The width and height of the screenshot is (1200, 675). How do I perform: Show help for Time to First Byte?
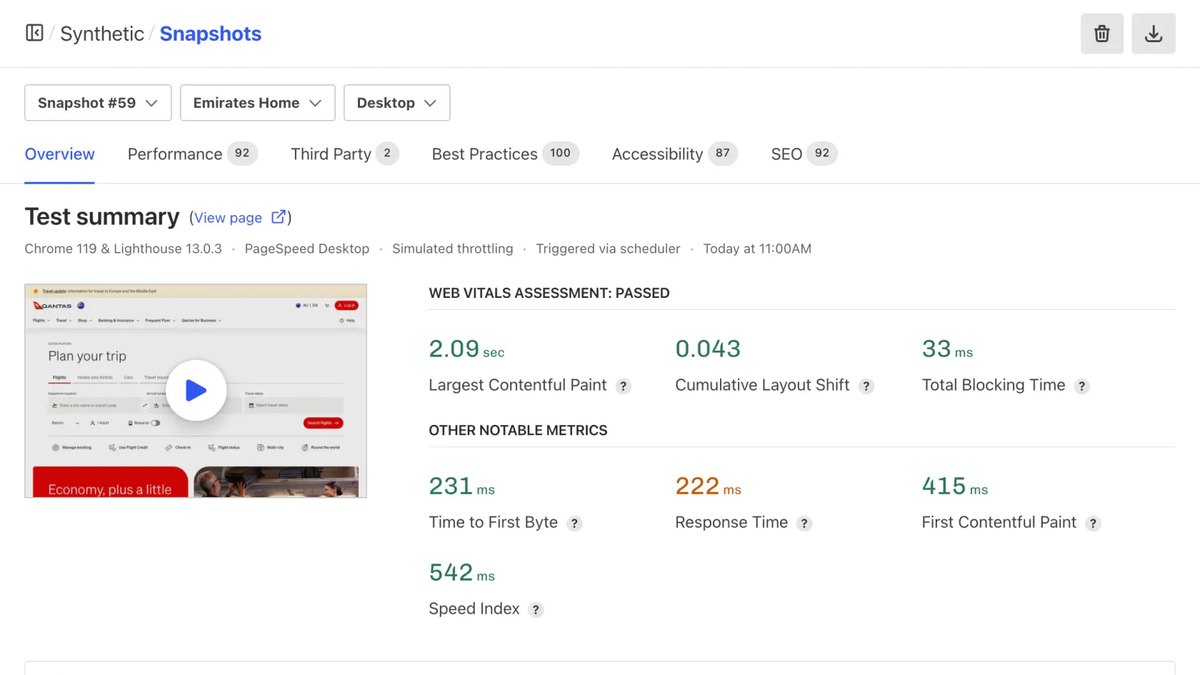point(574,523)
